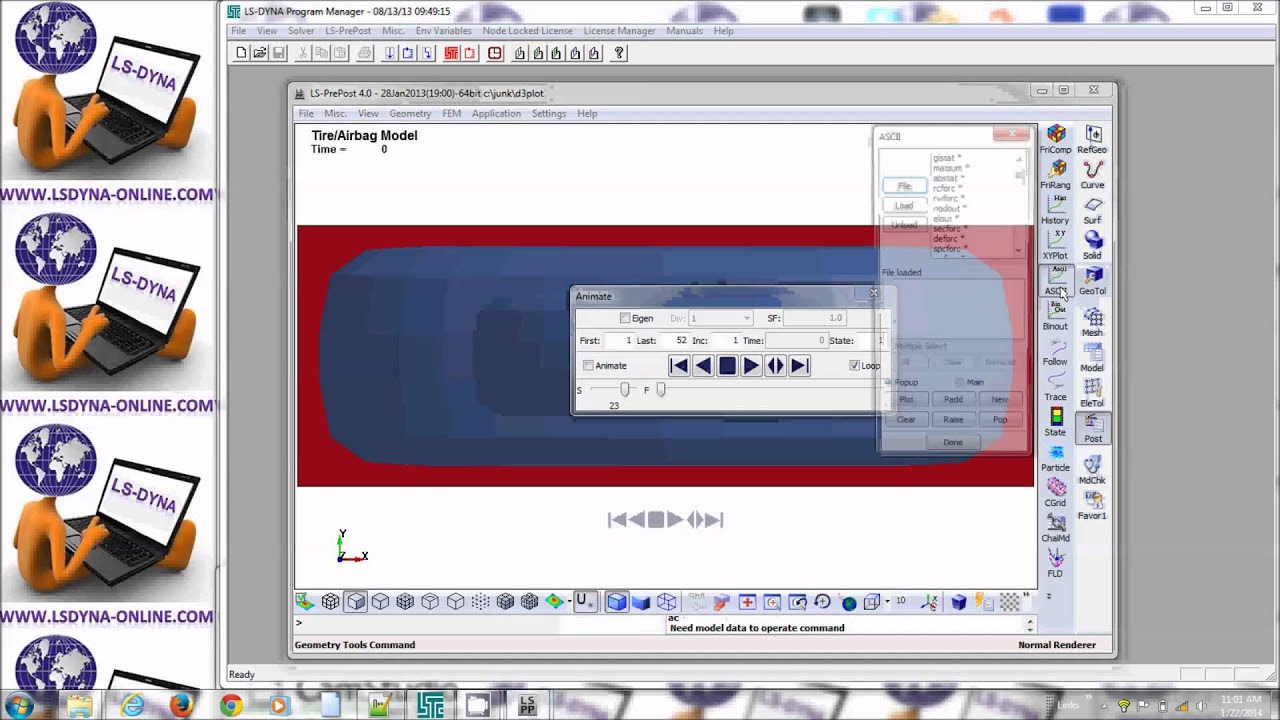
Task: Click the Padd button in ASCII panel
Action: [x=953, y=399]
